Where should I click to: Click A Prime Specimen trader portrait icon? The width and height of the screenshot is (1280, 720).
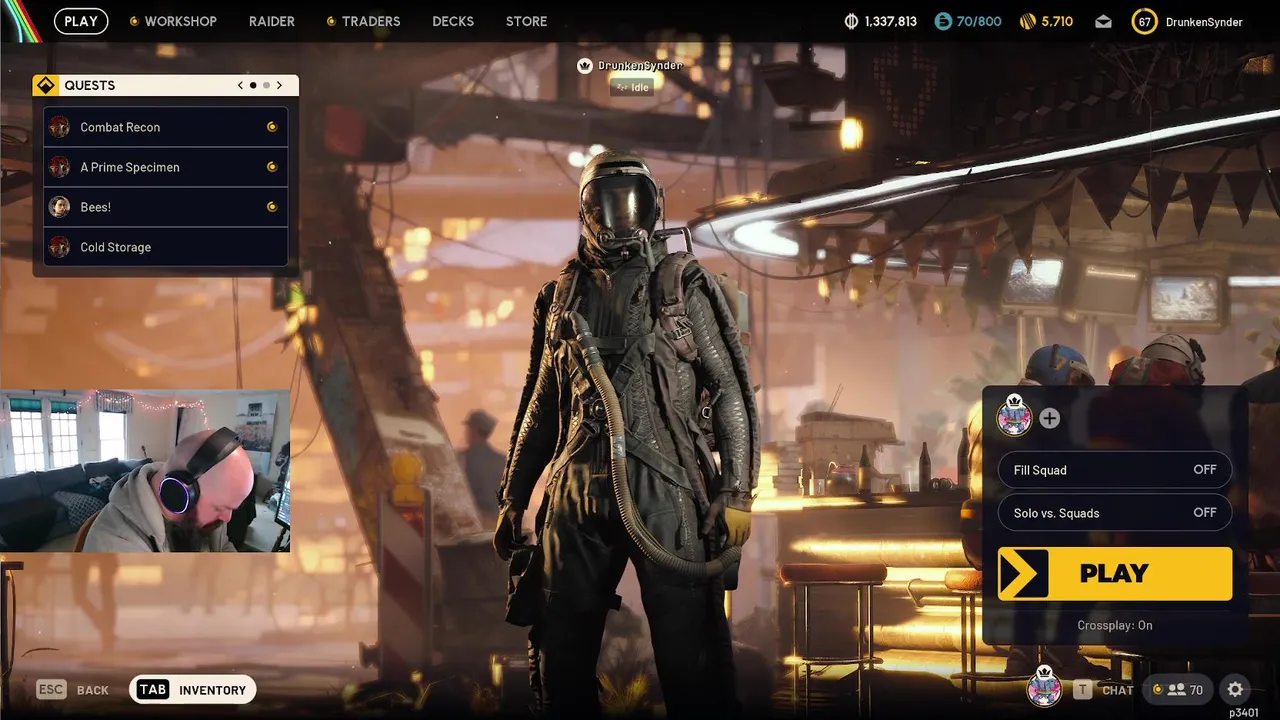59,167
